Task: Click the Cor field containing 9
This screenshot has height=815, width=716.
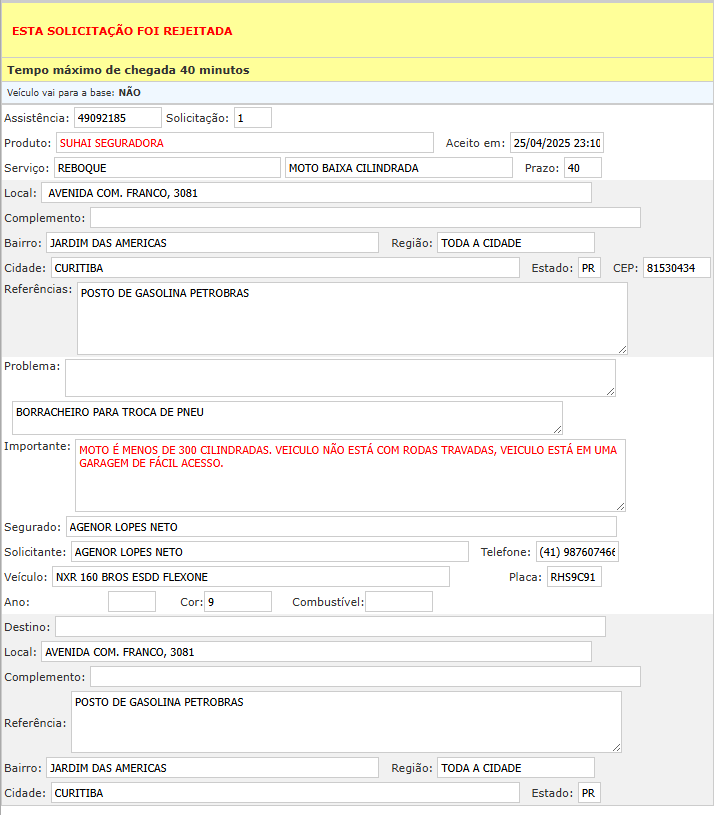Action: (x=238, y=602)
